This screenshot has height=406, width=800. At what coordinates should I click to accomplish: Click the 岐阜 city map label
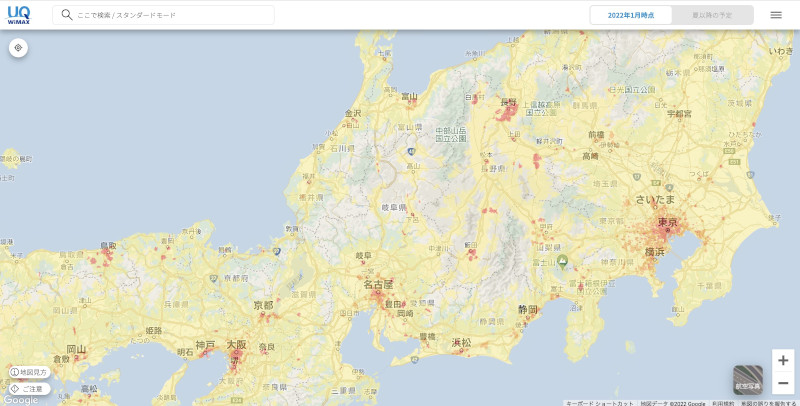364,255
